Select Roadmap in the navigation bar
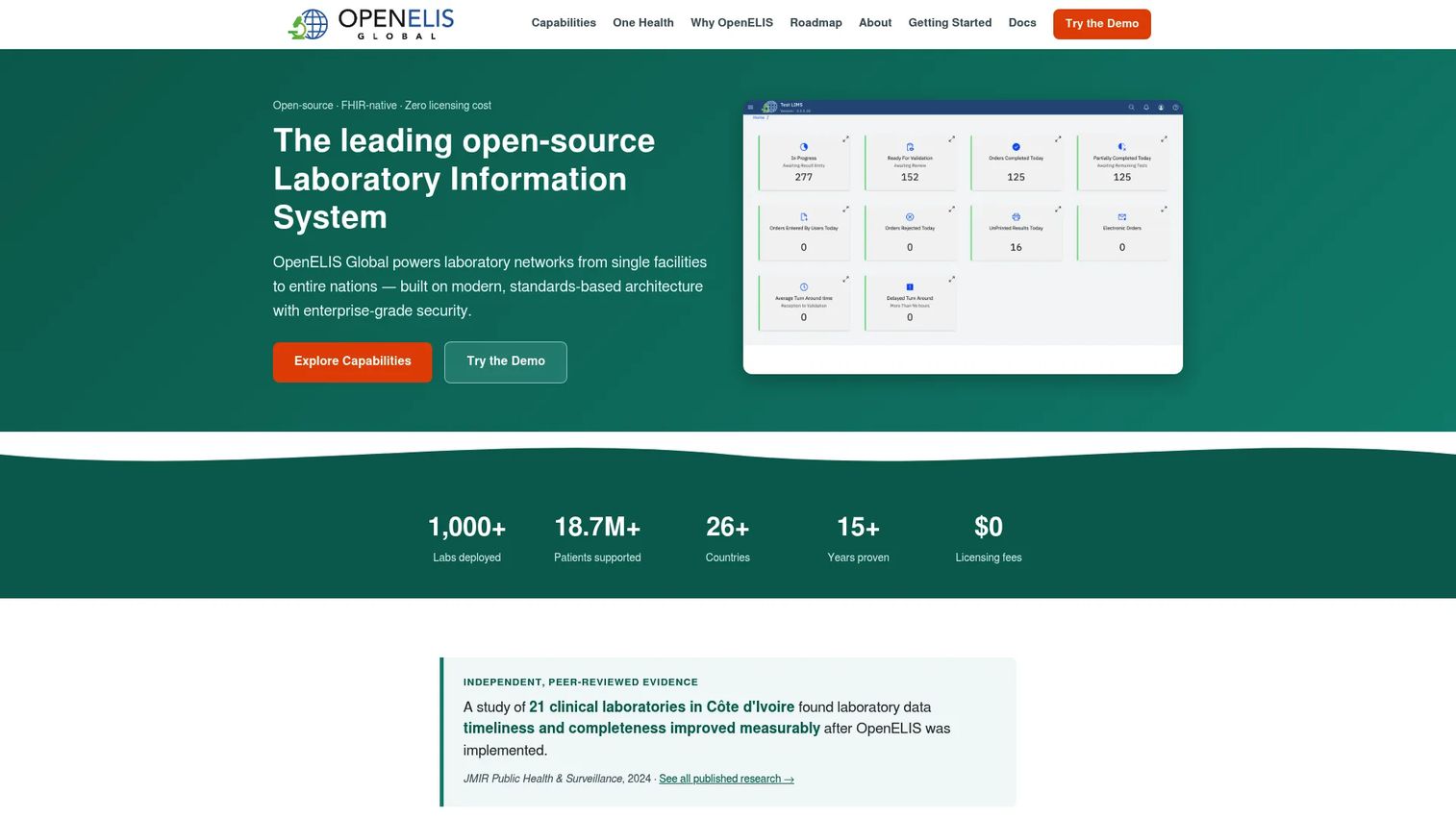Image resolution: width=1456 pixels, height=818 pixels. (x=816, y=23)
